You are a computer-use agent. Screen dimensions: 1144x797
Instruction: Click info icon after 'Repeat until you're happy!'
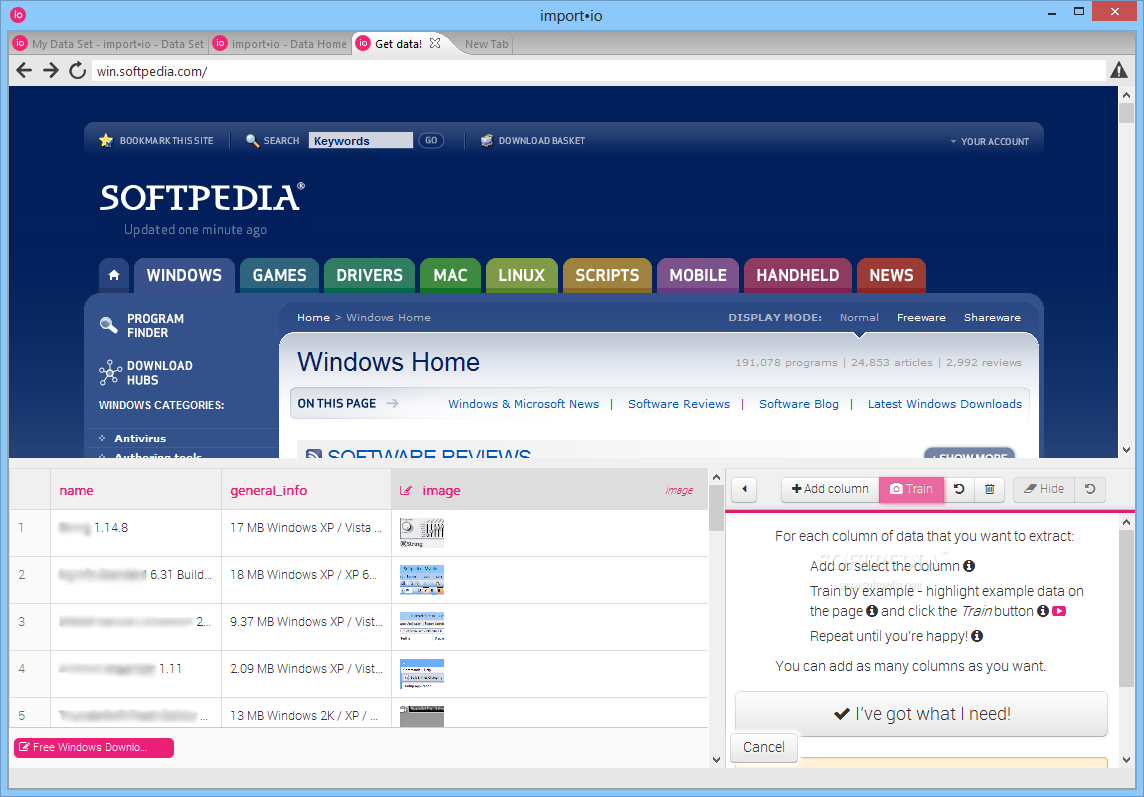click(x=977, y=636)
